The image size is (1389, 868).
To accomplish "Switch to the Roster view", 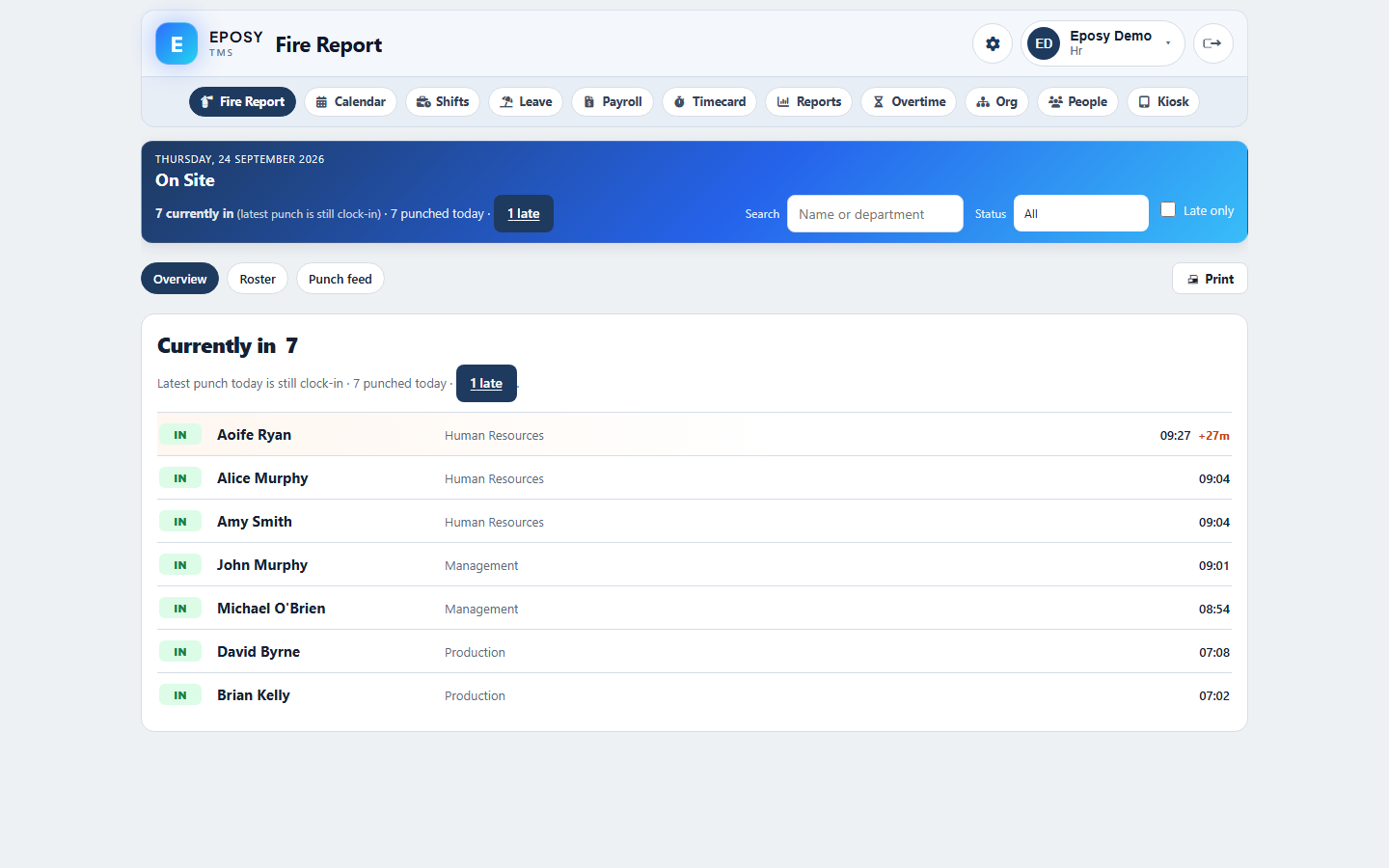I will click(x=258, y=279).
